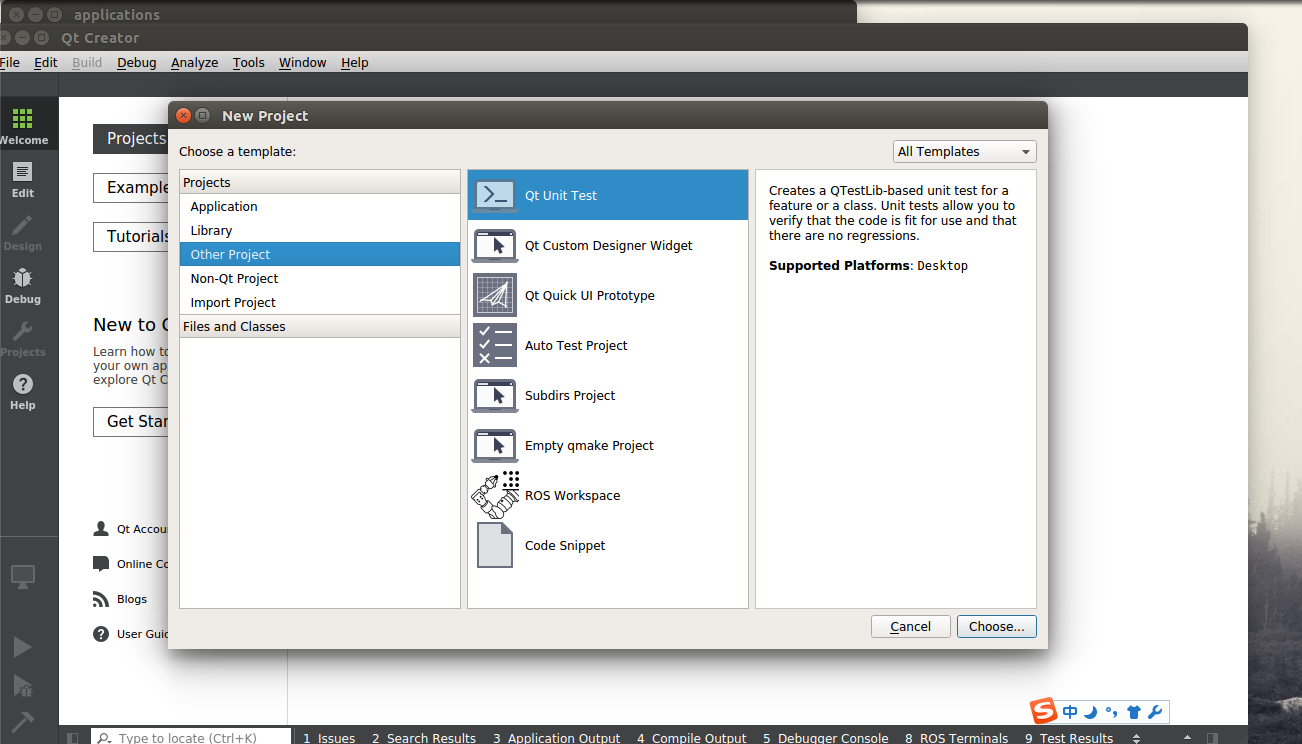1302x744 pixels.
Task: Click the Files and Classes header
Action: (320, 326)
